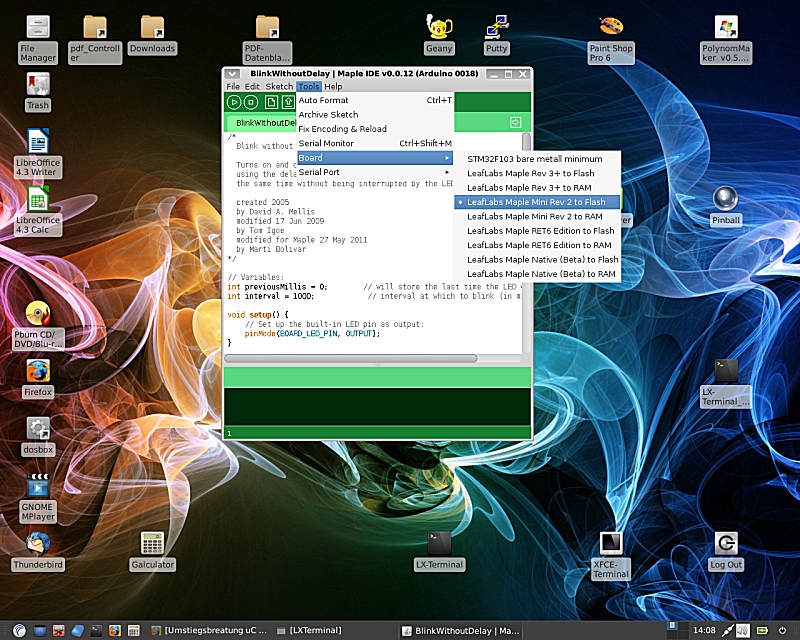Select LeafLabs Maple Native (Beta) to RAM
Viewport: 800px width, 640px height.
pyautogui.click(x=537, y=274)
